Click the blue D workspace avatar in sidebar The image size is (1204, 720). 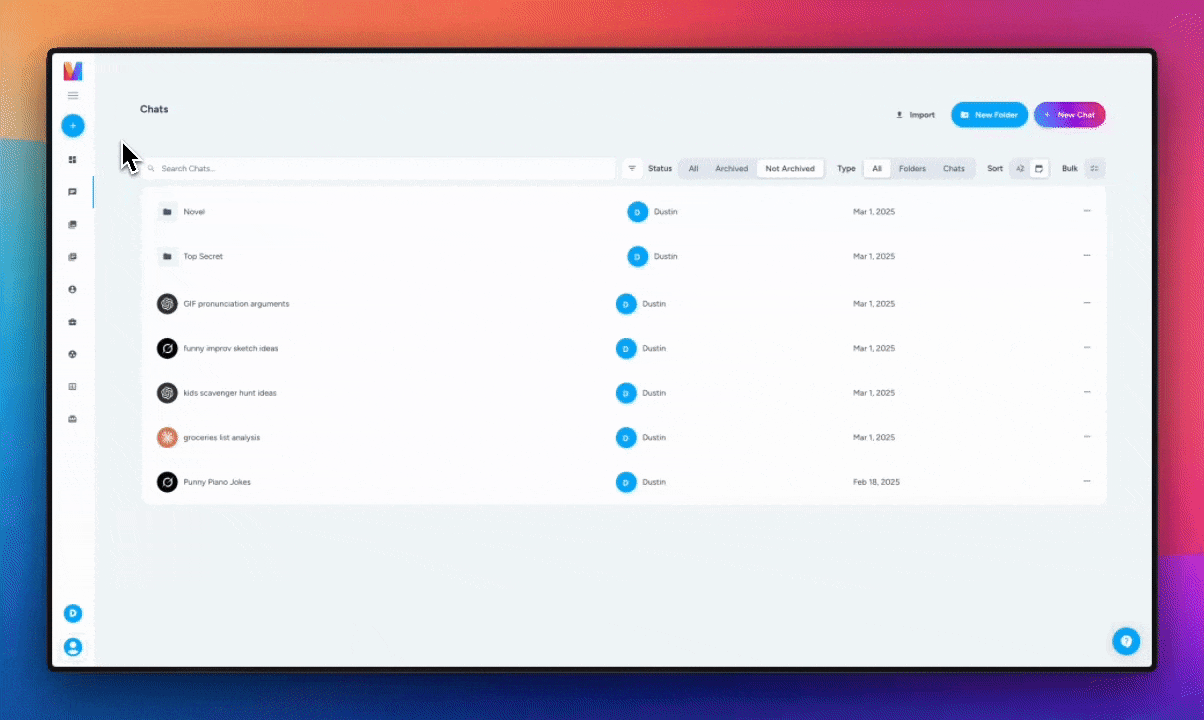point(73,613)
